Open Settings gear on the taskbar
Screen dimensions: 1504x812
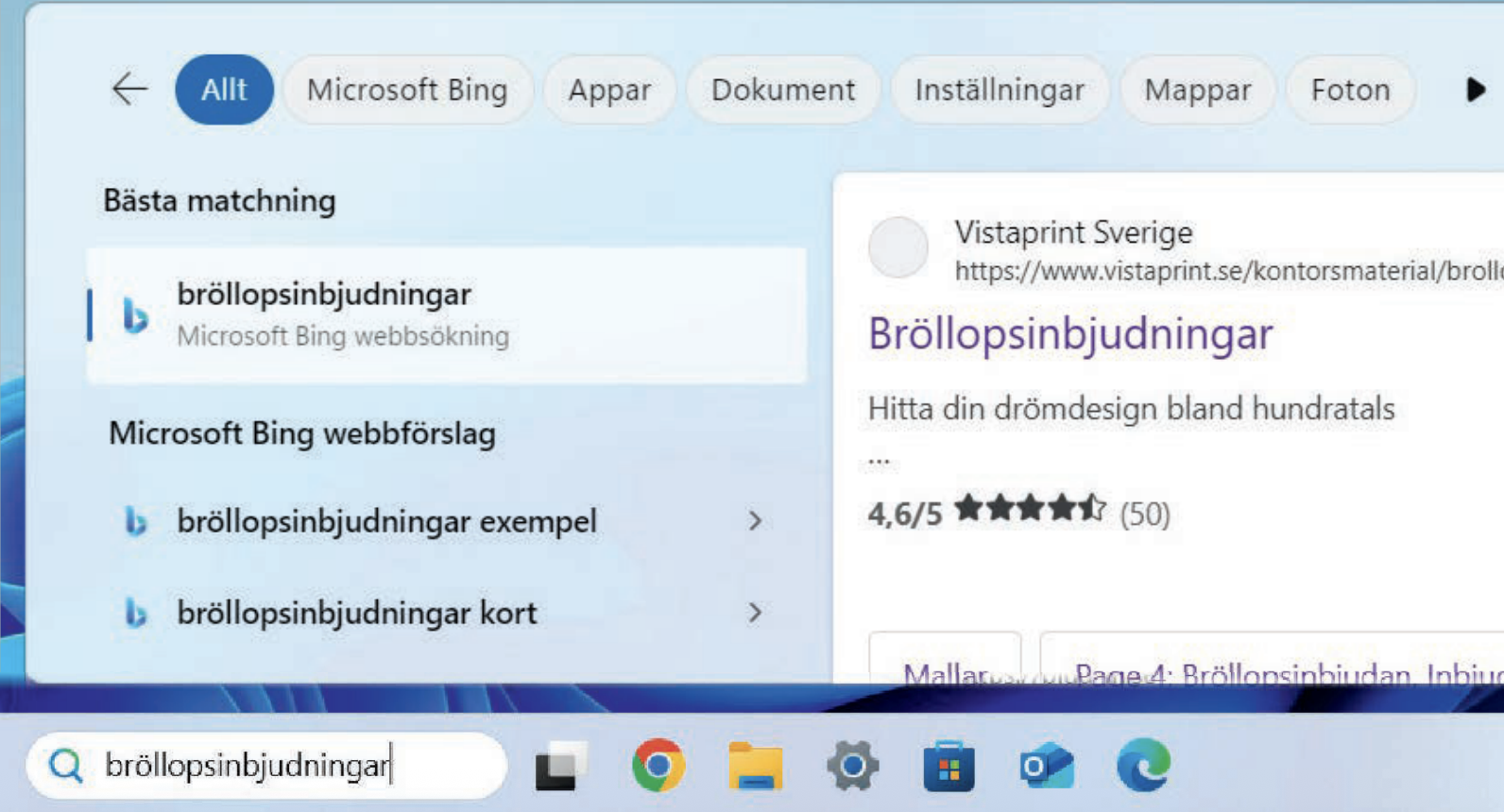coord(852,765)
